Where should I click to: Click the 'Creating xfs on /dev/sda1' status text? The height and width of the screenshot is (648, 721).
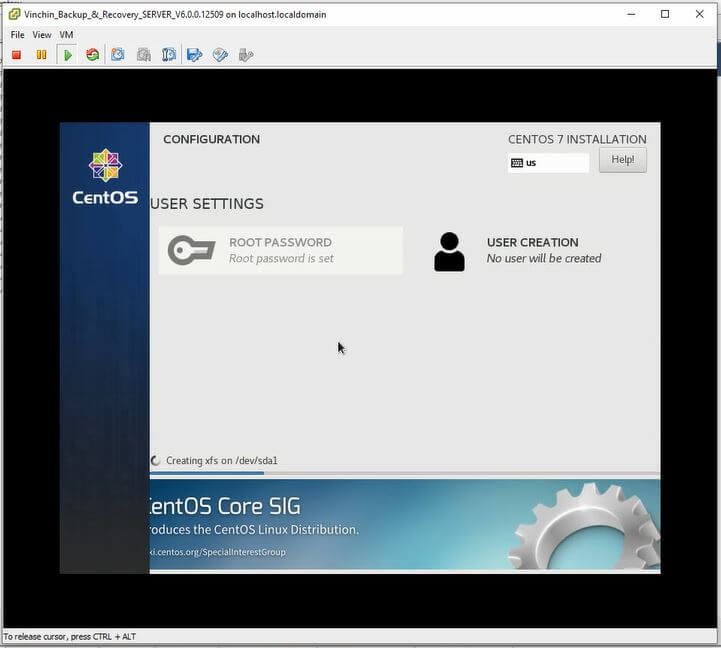pyautogui.click(x=222, y=460)
